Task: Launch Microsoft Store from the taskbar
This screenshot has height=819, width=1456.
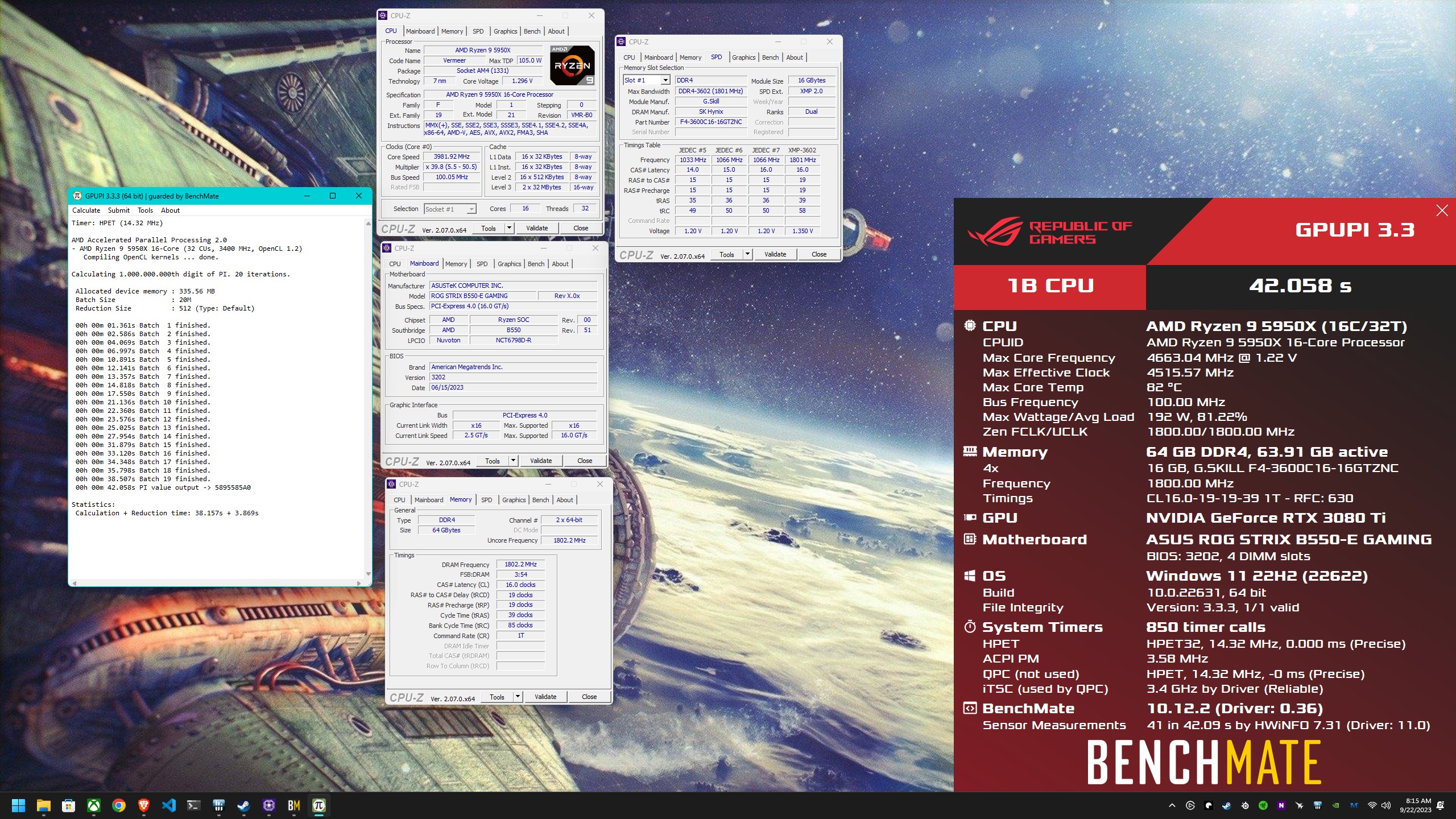Action: (68, 805)
